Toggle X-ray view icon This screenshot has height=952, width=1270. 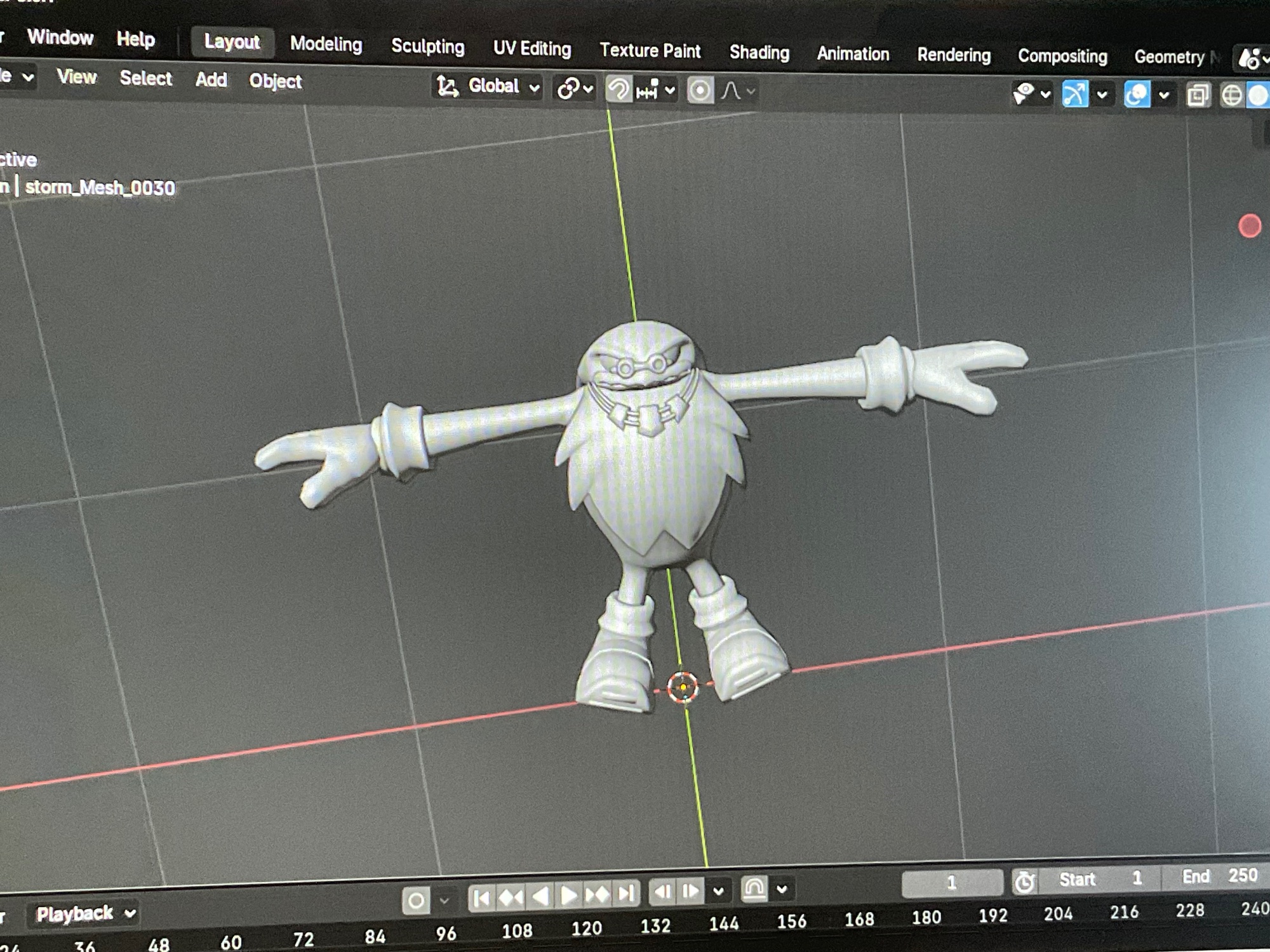[1198, 96]
